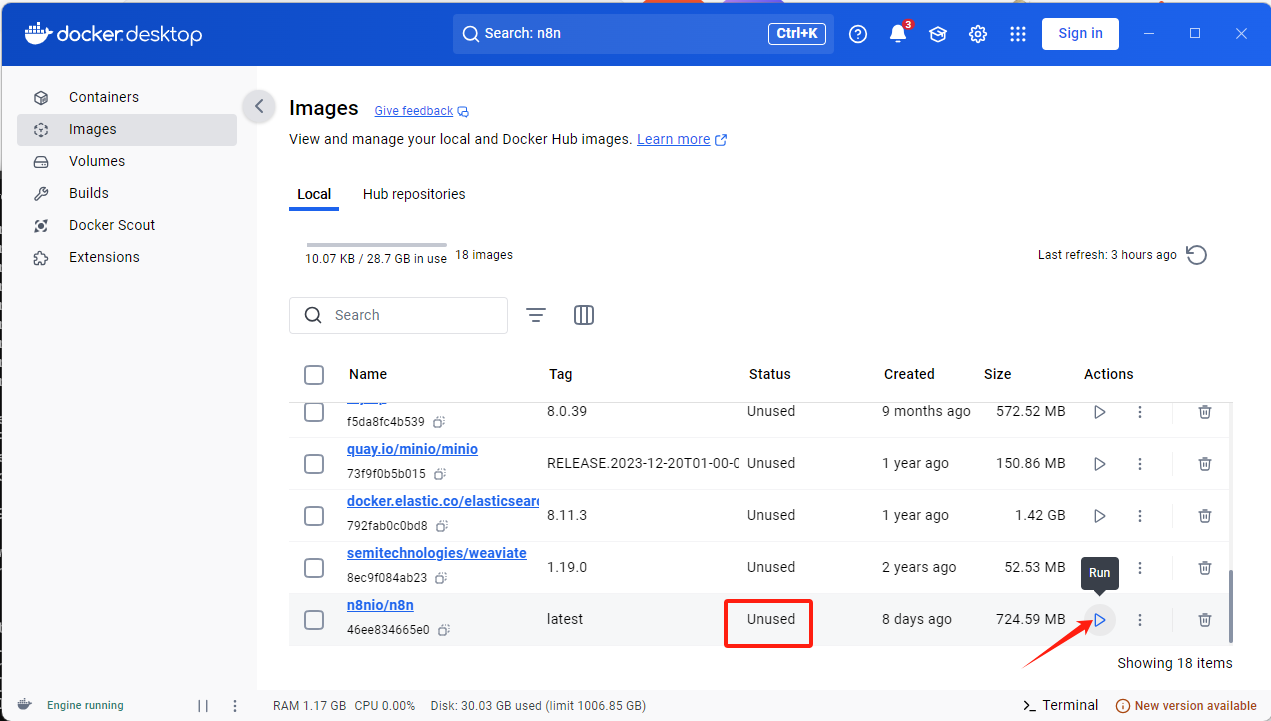
Task: Check the box for the elasticsearch image
Action: pos(314,516)
